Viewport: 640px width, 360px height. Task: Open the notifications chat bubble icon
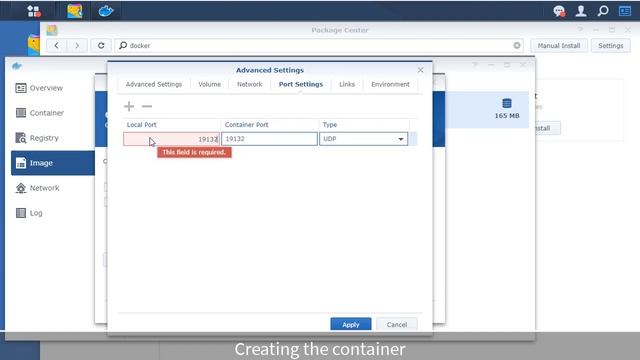pos(559,11)
